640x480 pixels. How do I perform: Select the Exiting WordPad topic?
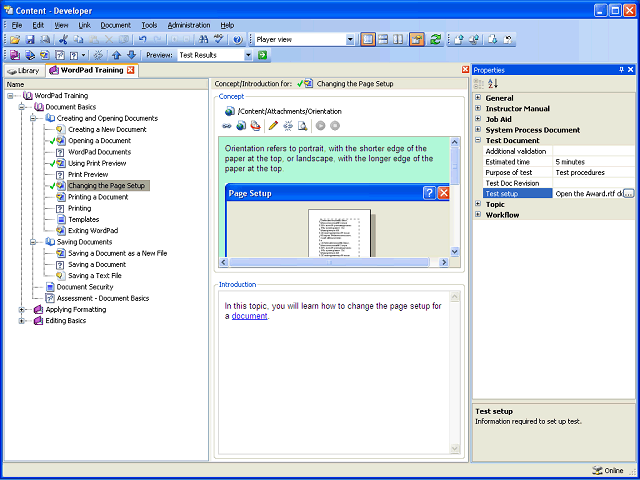pyautogui.click(x=93, y=231)
